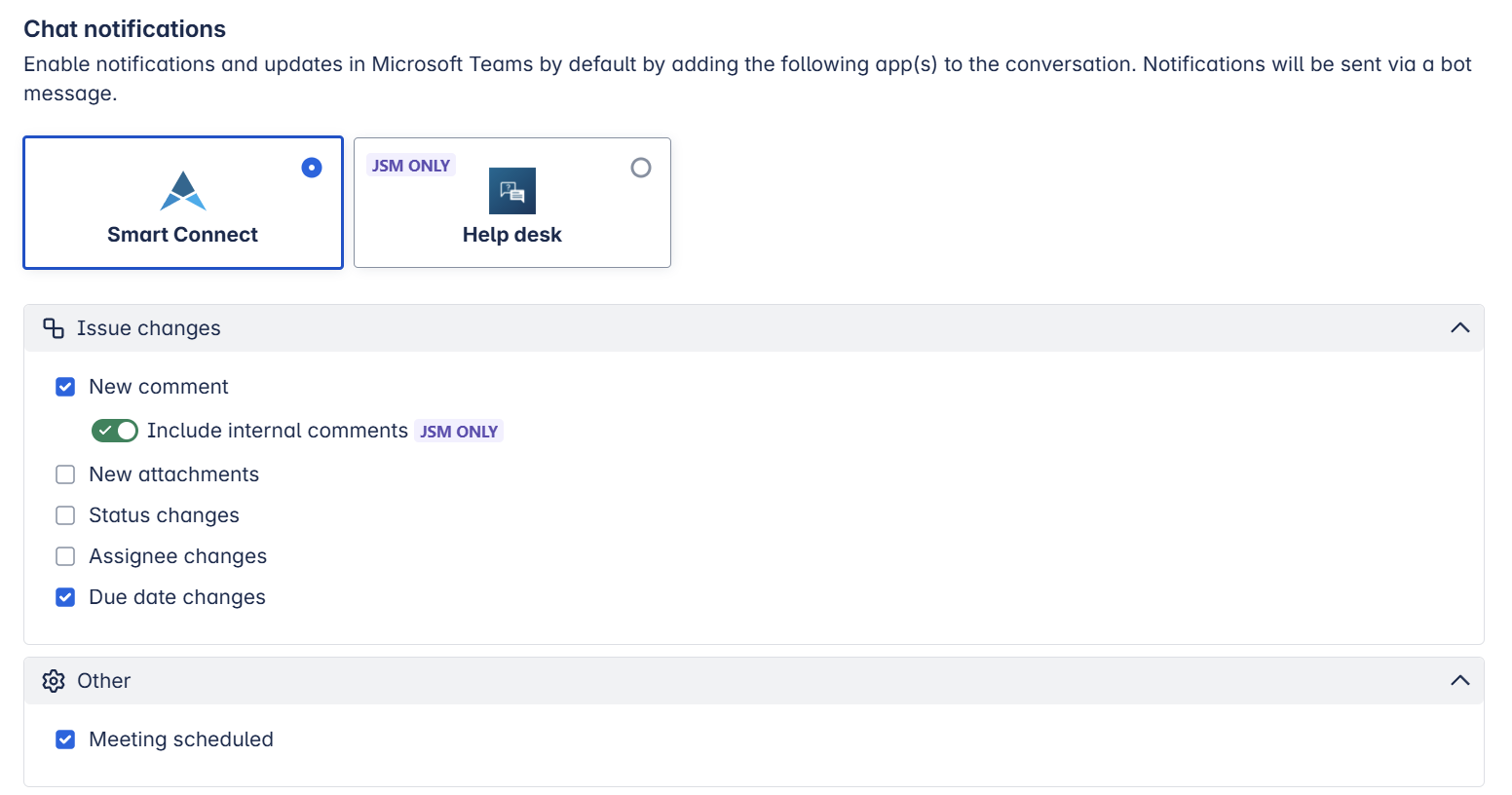This screenshot has height=795, width=1512.
Task: Click the Smart Connect card label
Action: pyautogui.click(x=183, y=235)
